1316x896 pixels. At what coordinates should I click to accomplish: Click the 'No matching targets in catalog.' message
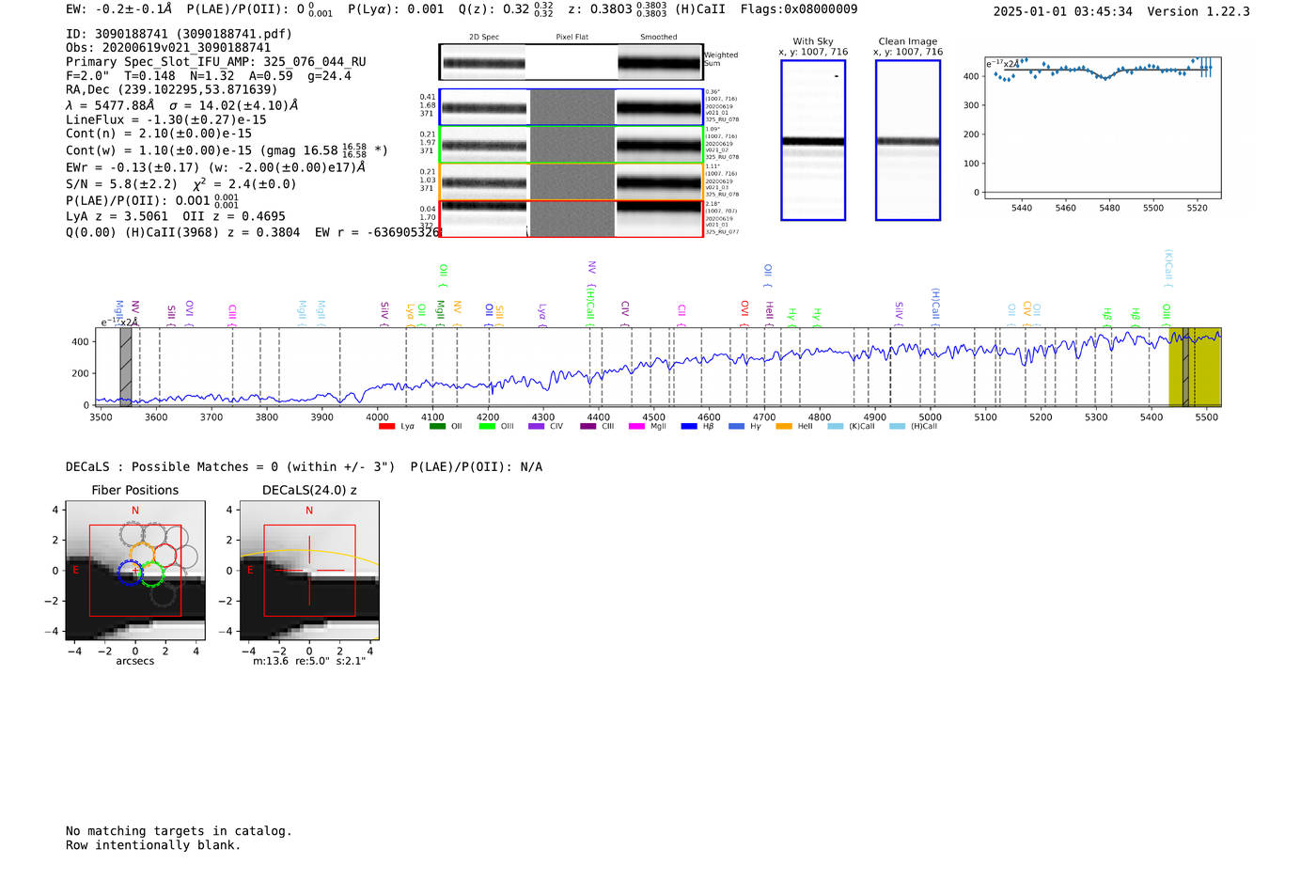[179, 831]
